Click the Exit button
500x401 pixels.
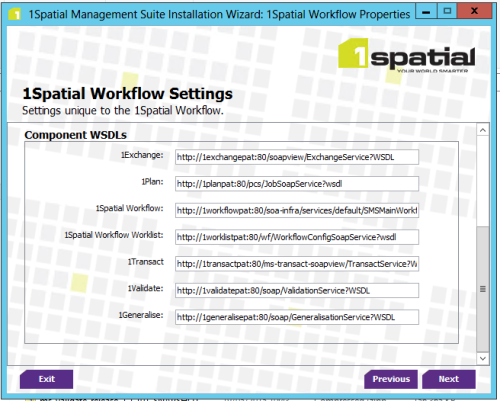tap(46, 379)
